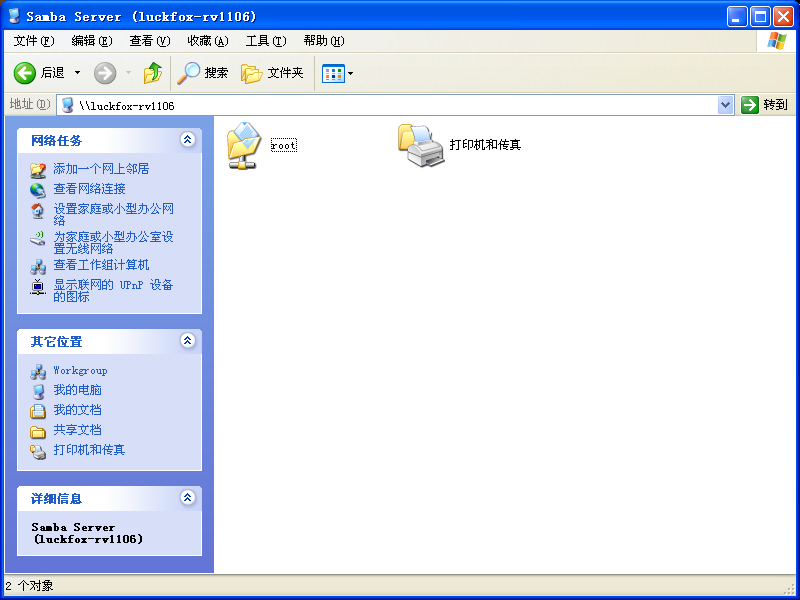Click the Samba Server details text
The image size is (800, 600).
pyautogui.click(x=87, y=533)
